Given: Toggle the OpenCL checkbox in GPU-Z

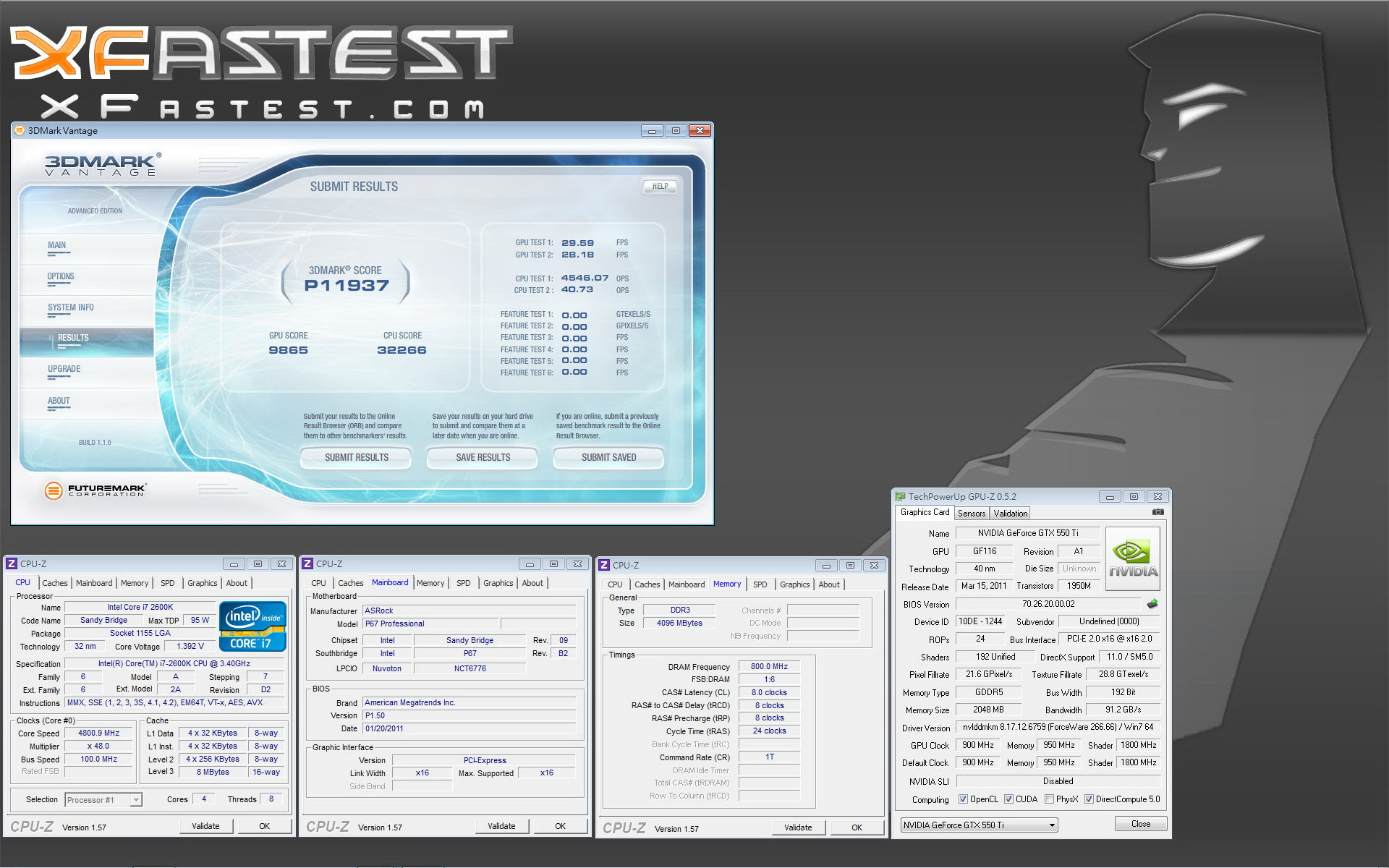Looking at the screenshot, I should pos(963,799).
